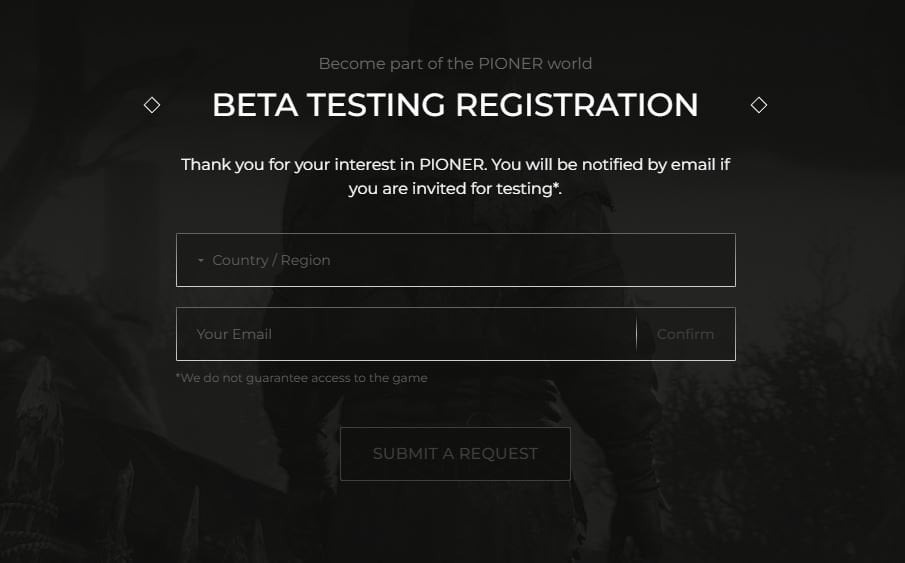Click the asterisk after "invited for testing"
This screenshot has width=905, height=563.
pos(556,186)
